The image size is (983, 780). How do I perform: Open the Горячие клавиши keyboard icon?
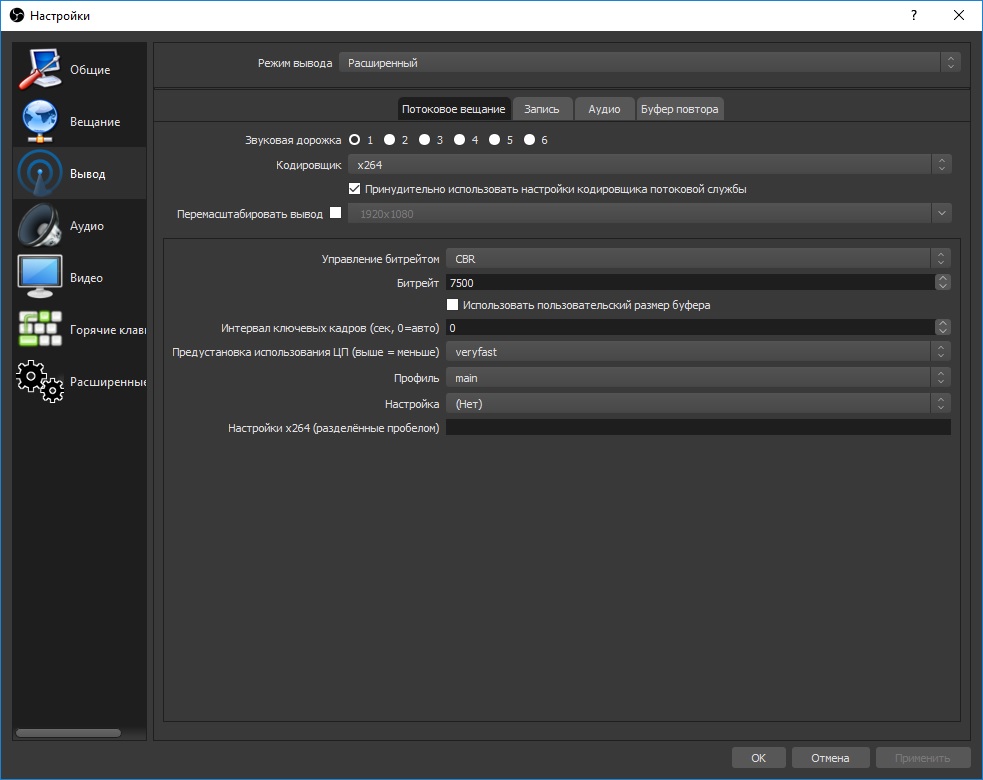[40, 329]
